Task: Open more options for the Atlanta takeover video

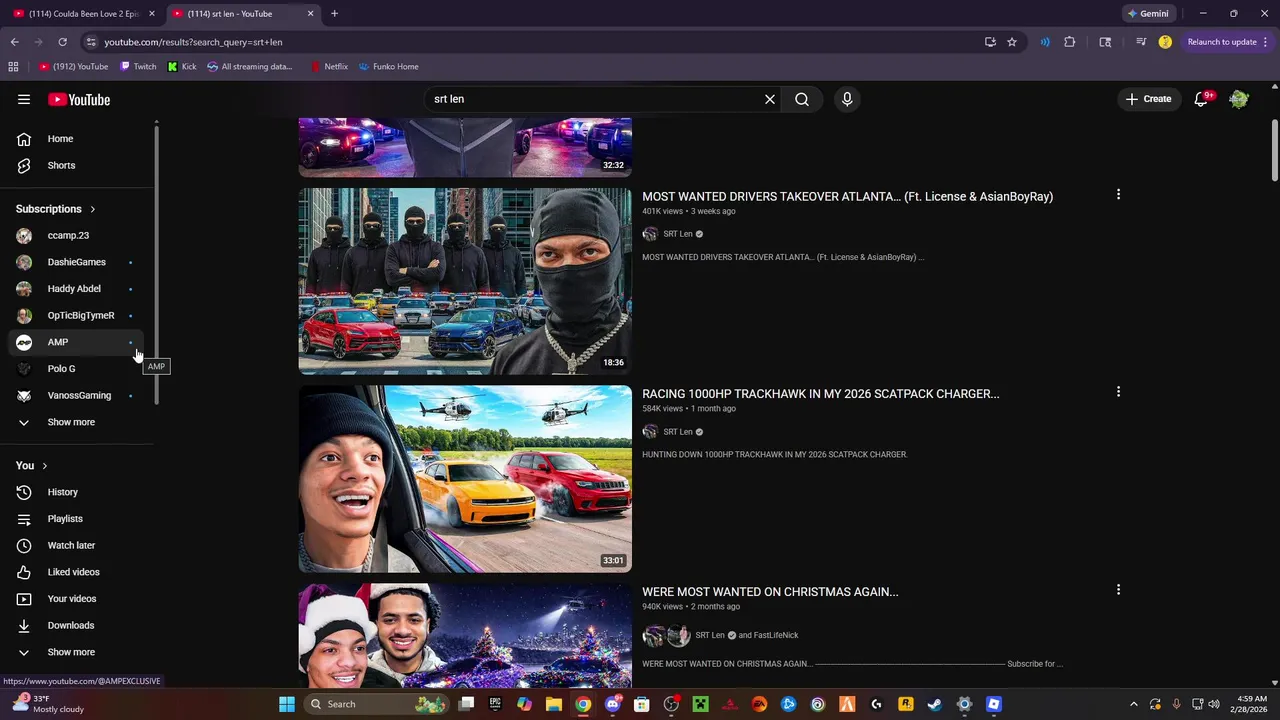Action: pos(1118,195)
